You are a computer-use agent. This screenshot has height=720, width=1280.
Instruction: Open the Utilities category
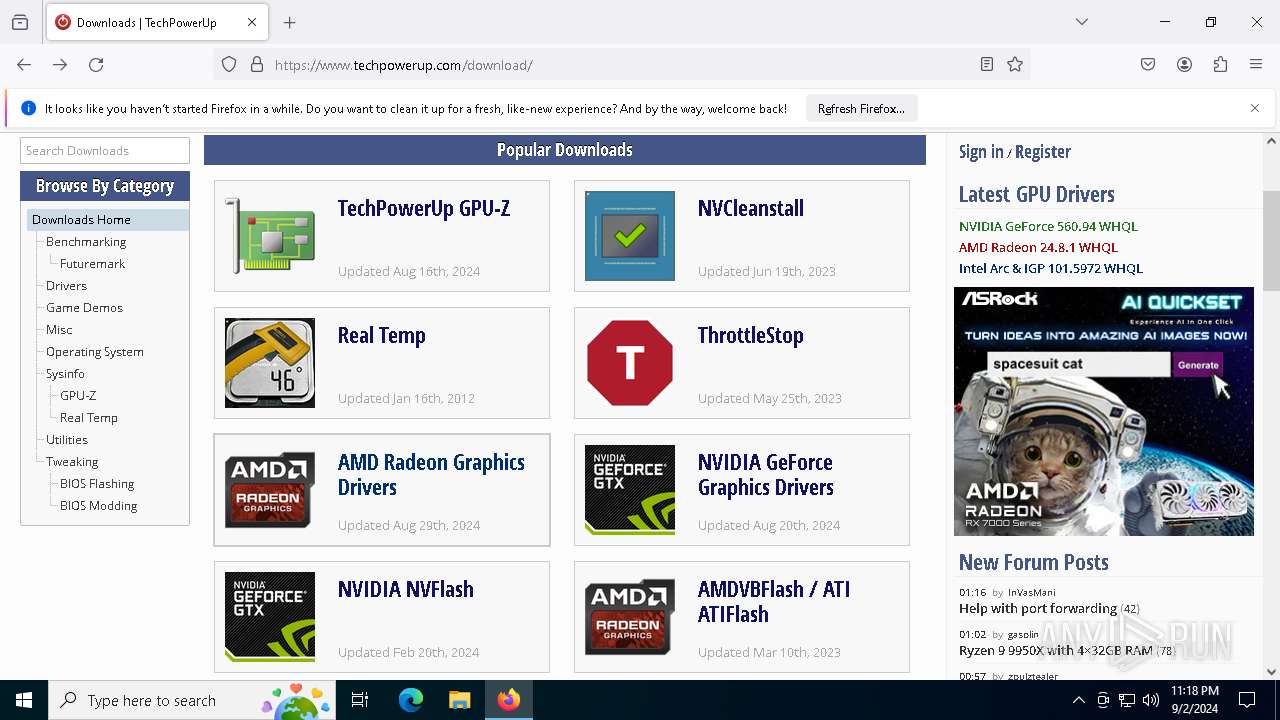click(67, 440)
